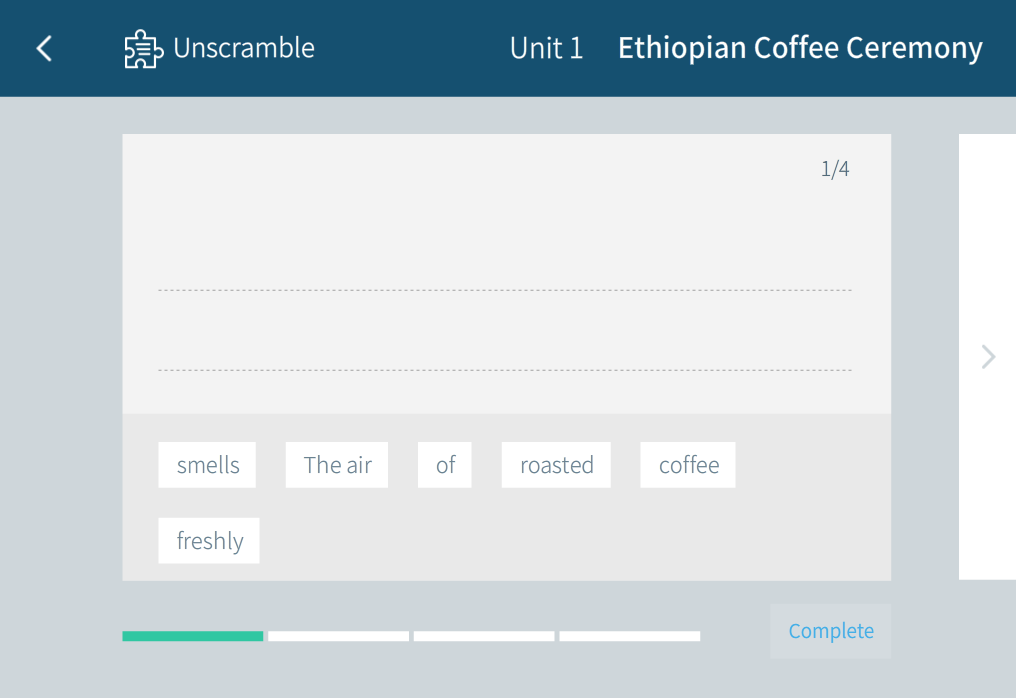
Task: Jump to second progress bar segment
Action: click(x=338, y=636)
